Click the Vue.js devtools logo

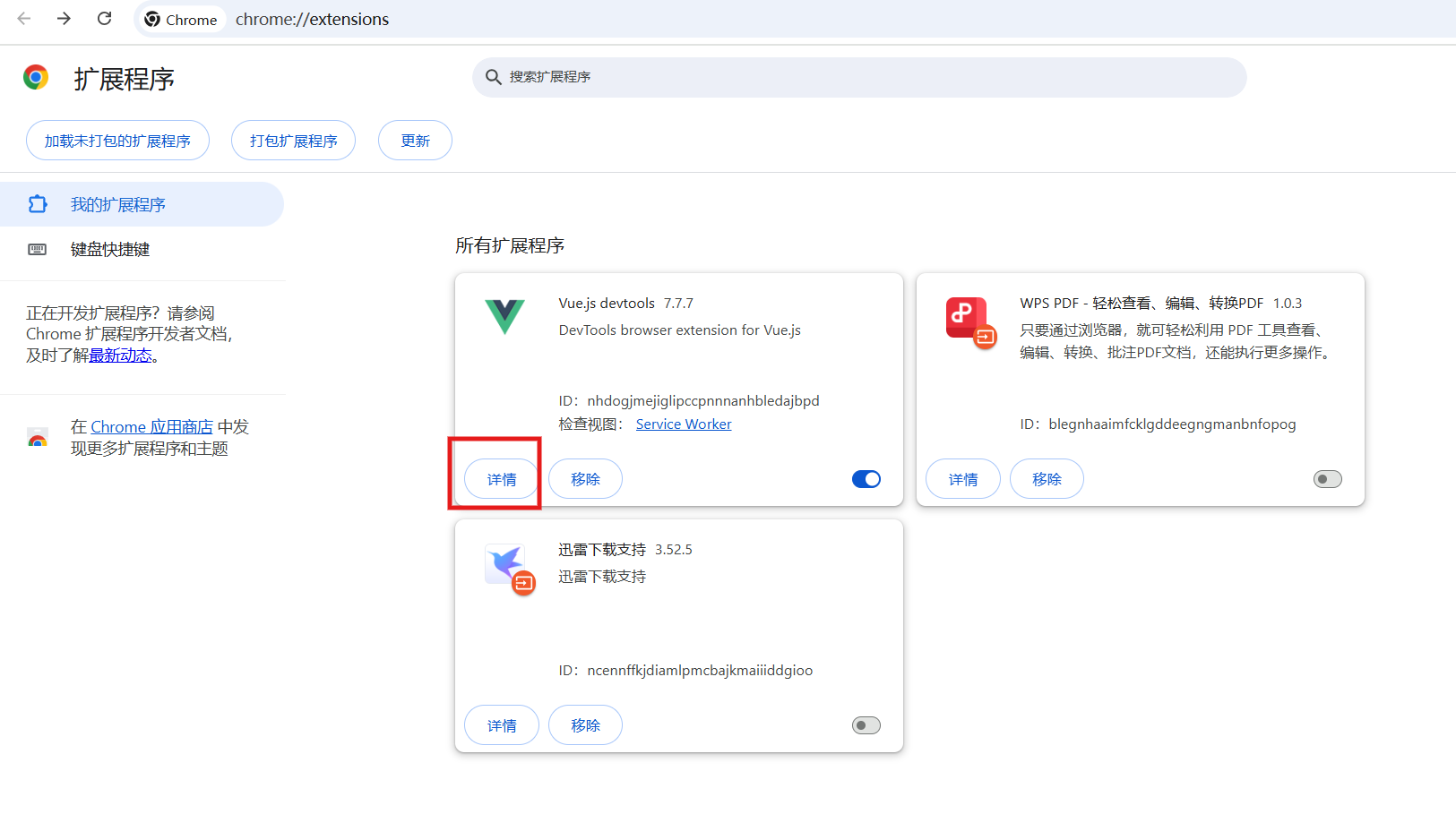click(x=504, y=316)
